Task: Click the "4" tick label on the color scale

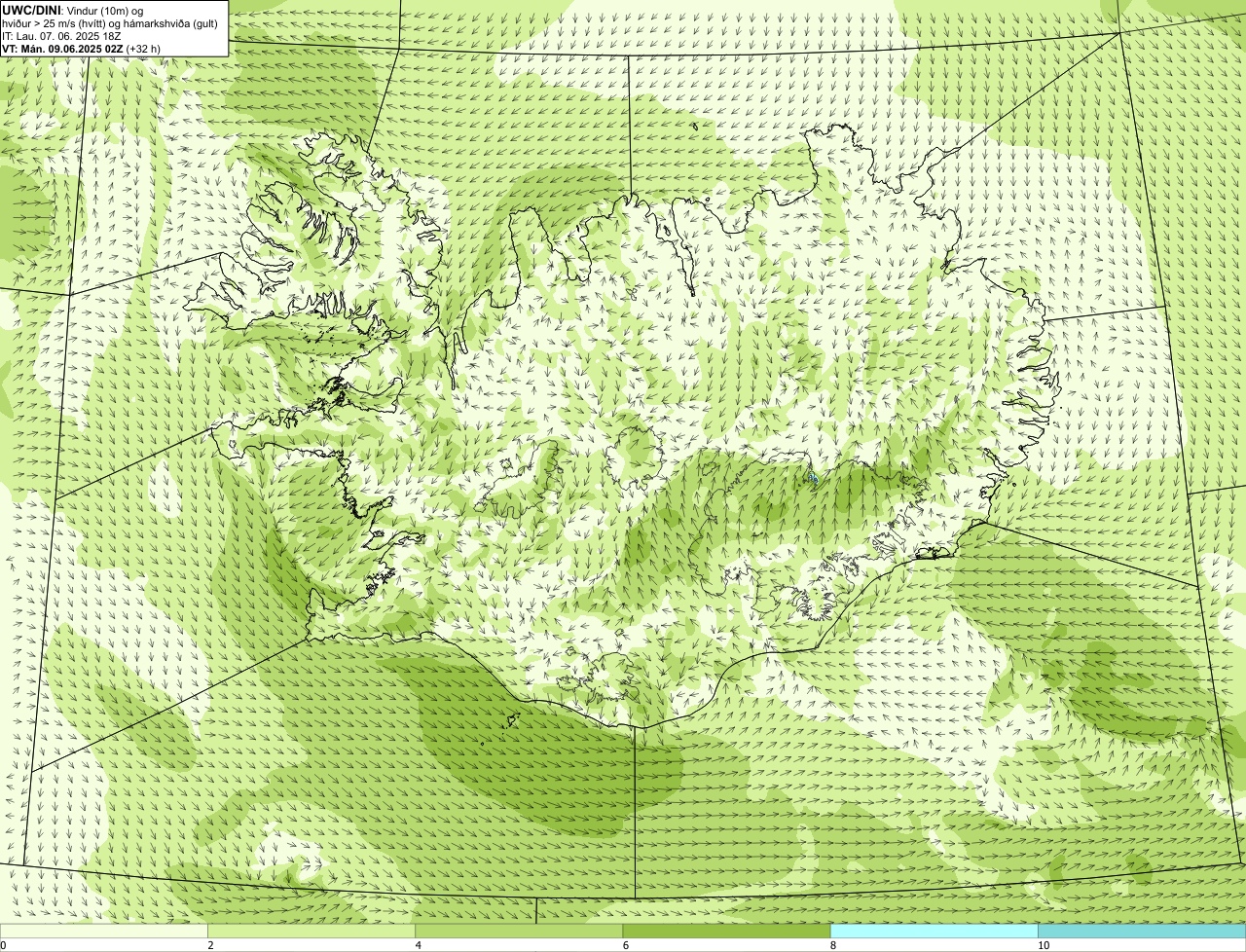Action: (x=419, y=945)
